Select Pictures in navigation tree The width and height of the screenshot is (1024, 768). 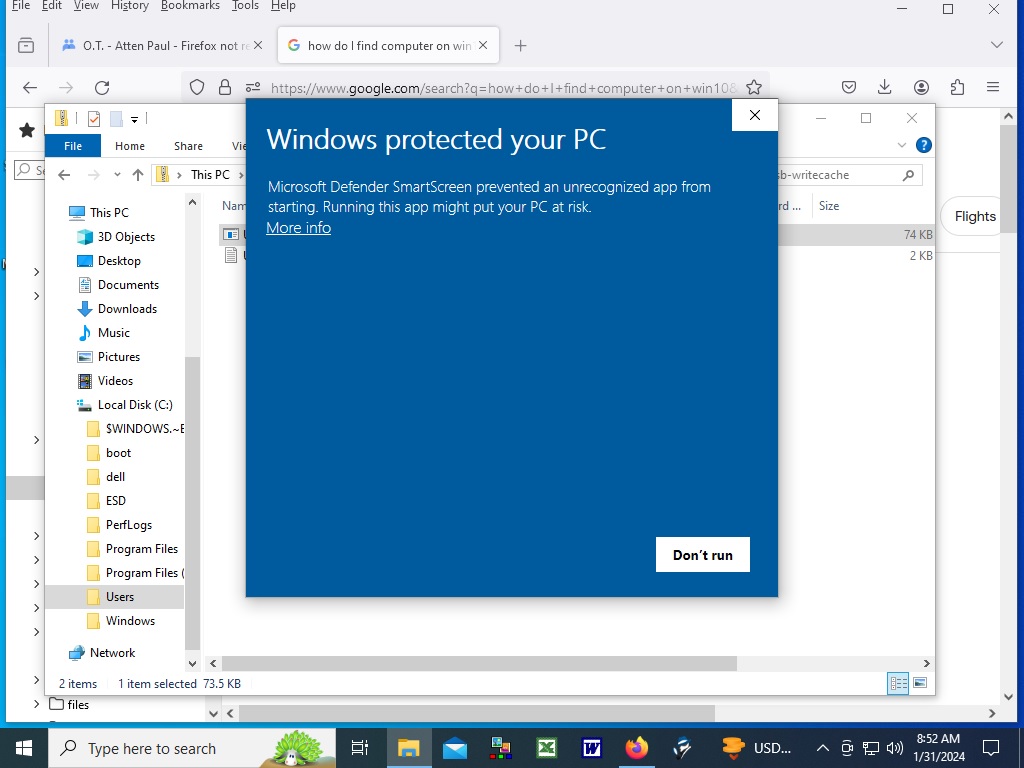click(119, 357)
